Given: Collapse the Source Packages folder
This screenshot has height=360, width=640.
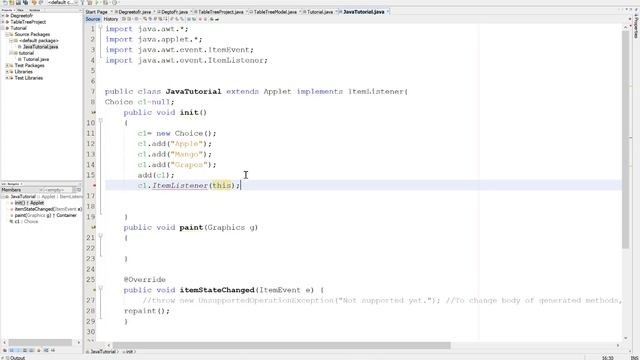Looking at the screenshot, I should pos(7,34).
